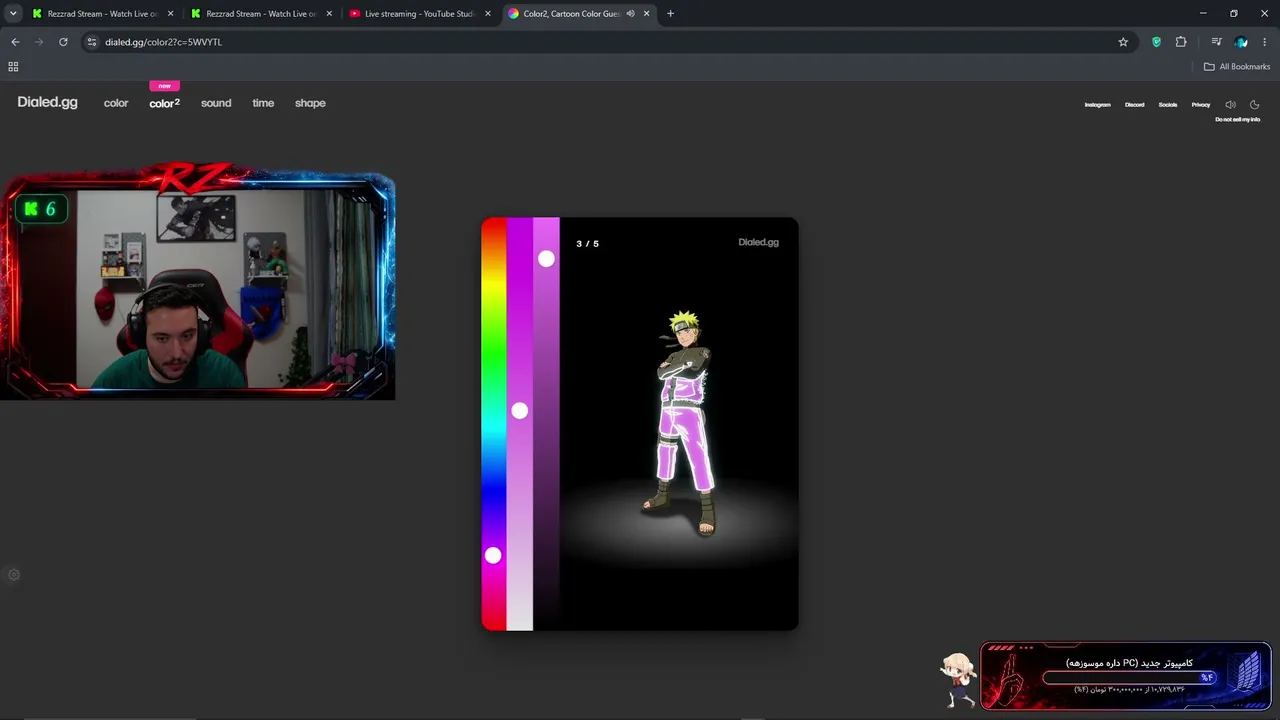Viewport: 1280px width, 720px height.
Task: Go back to the previous page
Action: coord(15,42)
